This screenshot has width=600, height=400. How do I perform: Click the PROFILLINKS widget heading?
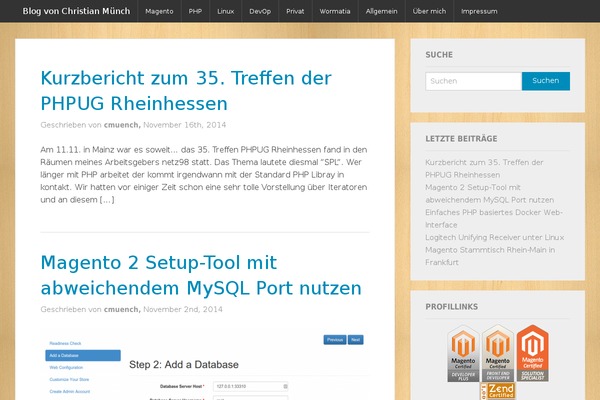[452, 307]
